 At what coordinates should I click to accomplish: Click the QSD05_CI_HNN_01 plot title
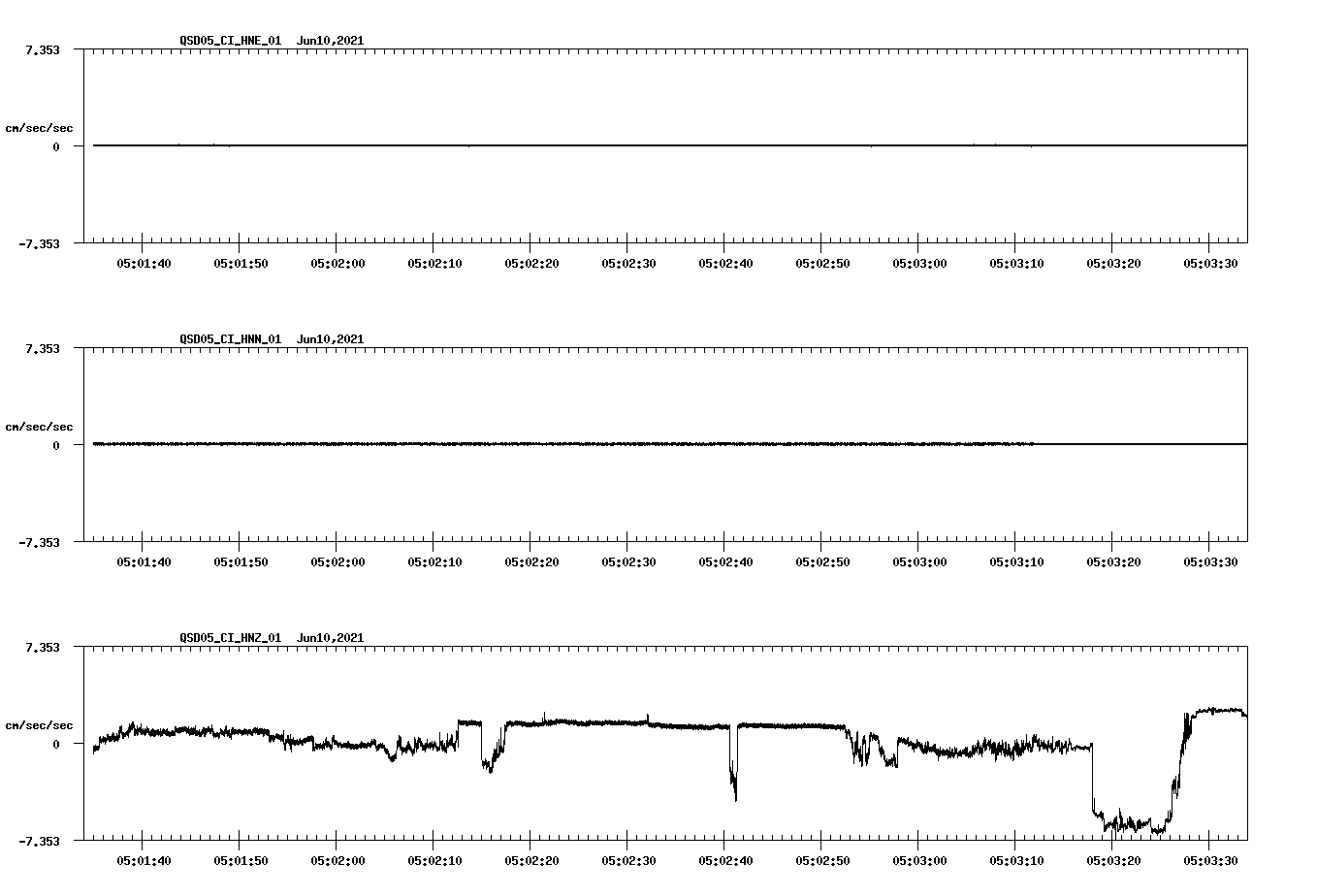click(272, 338)
